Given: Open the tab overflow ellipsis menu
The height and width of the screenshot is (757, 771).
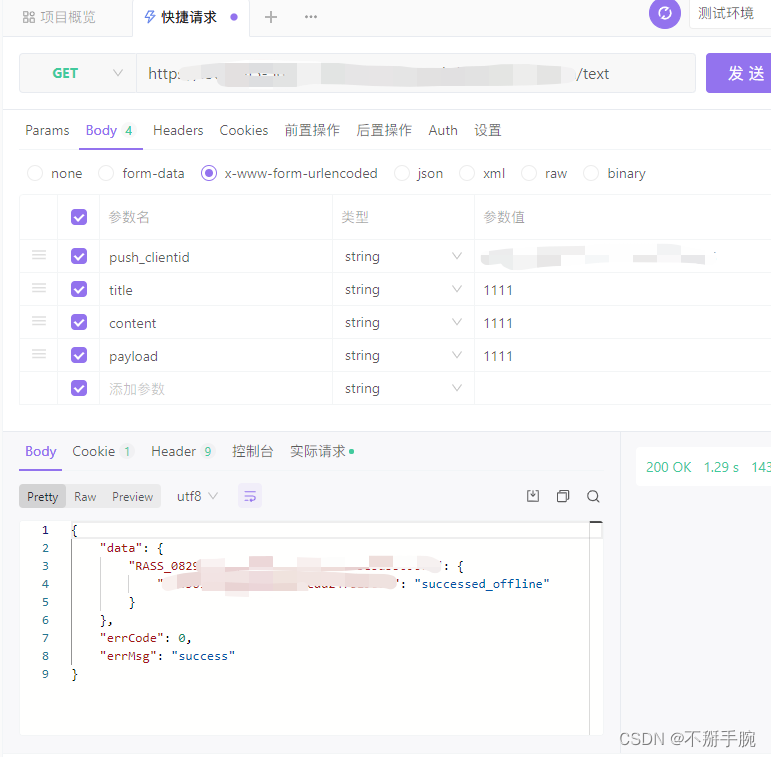Looking at the screenshot, I should point(311,17).
